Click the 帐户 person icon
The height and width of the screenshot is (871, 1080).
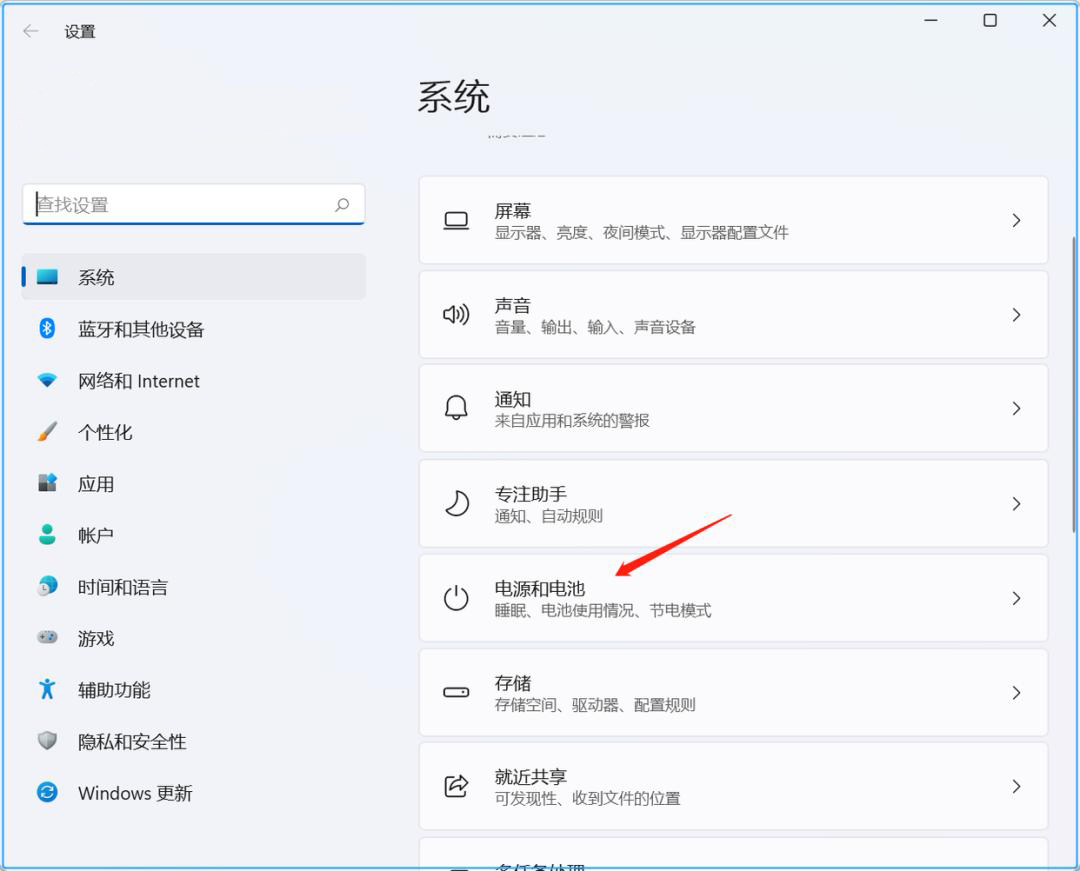click(x=47, y=534)
